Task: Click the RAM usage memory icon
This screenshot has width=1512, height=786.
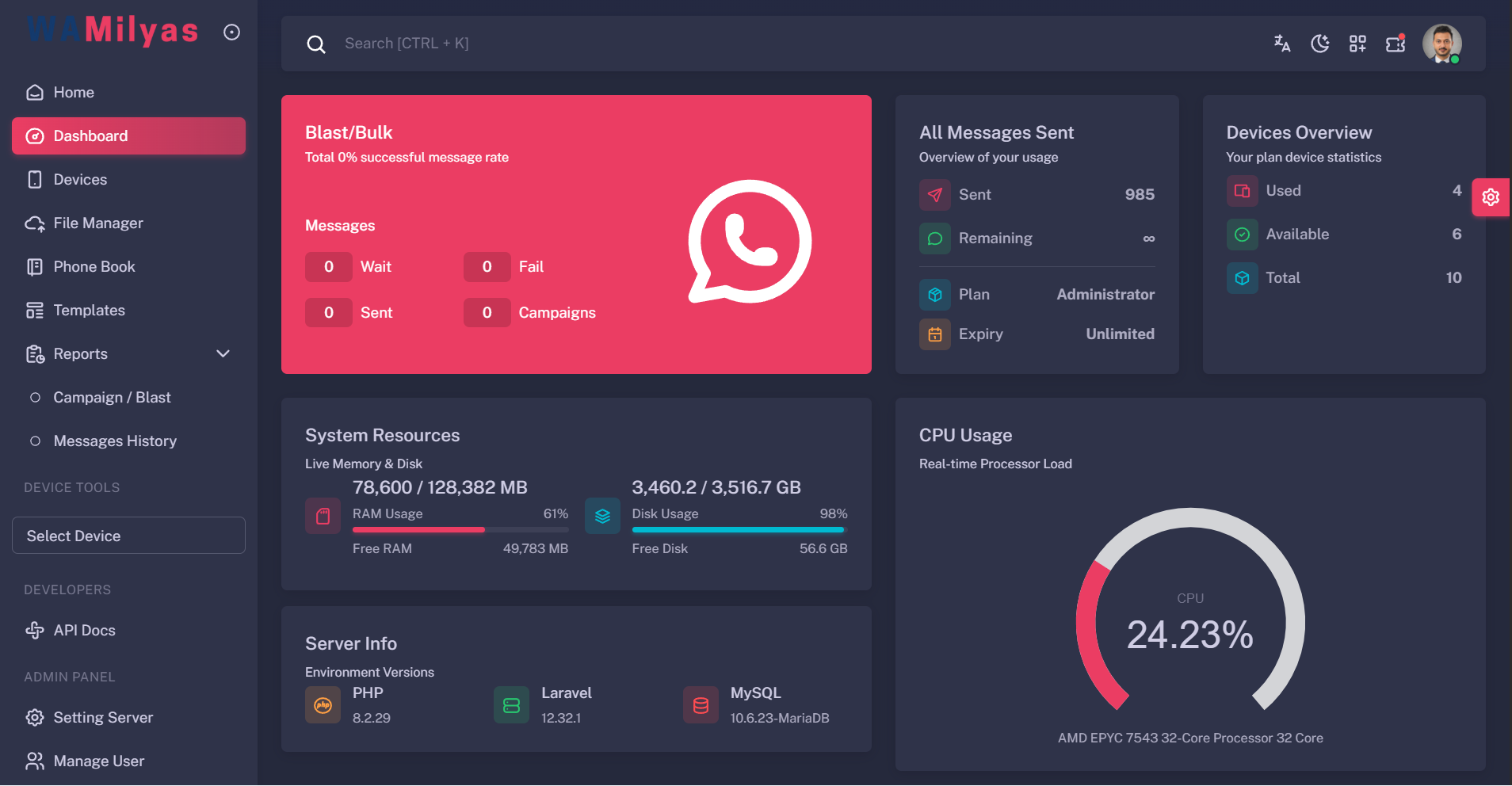Action: pyautogui.click(x=323, y=516)
